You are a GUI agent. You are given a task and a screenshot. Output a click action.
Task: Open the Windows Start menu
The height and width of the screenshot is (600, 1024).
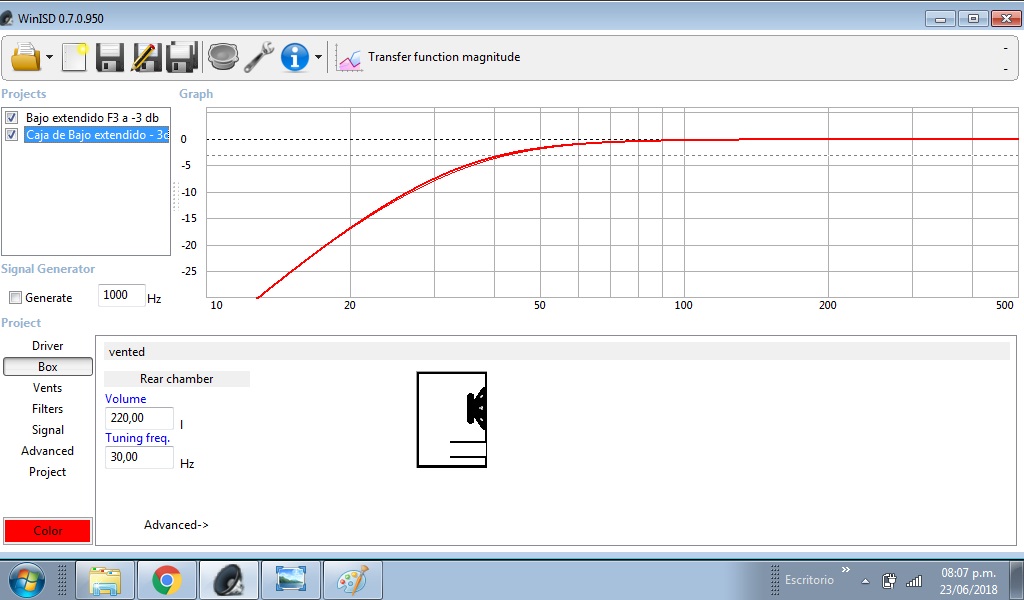(26, 580)
